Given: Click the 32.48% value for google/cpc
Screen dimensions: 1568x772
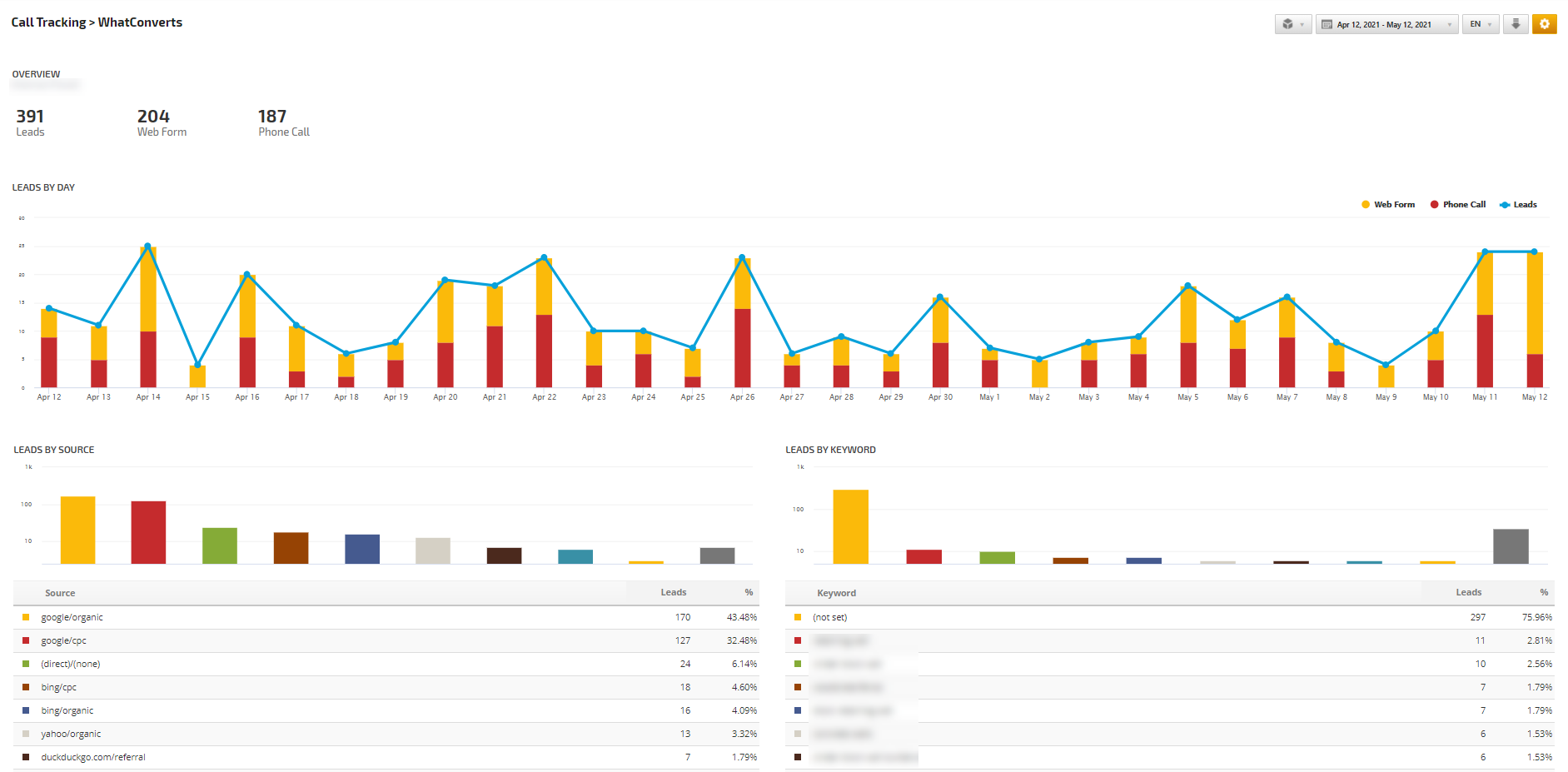Looking at the screenshot, I should [x=742, y=640].
